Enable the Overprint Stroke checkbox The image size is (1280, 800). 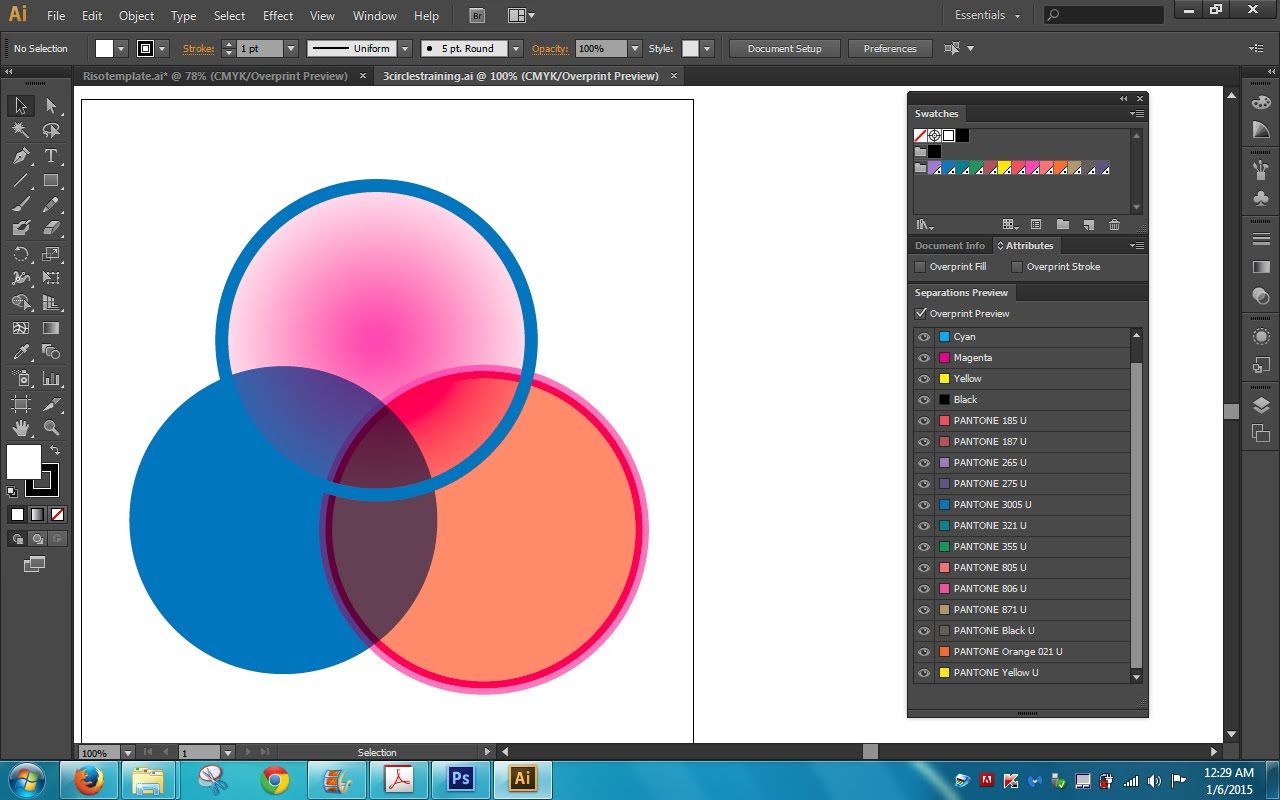pos(1017,267)
